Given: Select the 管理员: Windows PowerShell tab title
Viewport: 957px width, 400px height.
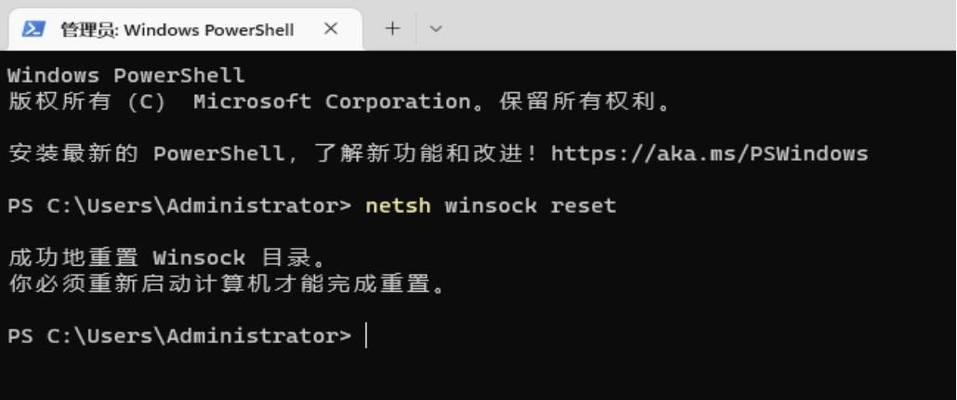Looking at the screenshot, I should 177,30.
